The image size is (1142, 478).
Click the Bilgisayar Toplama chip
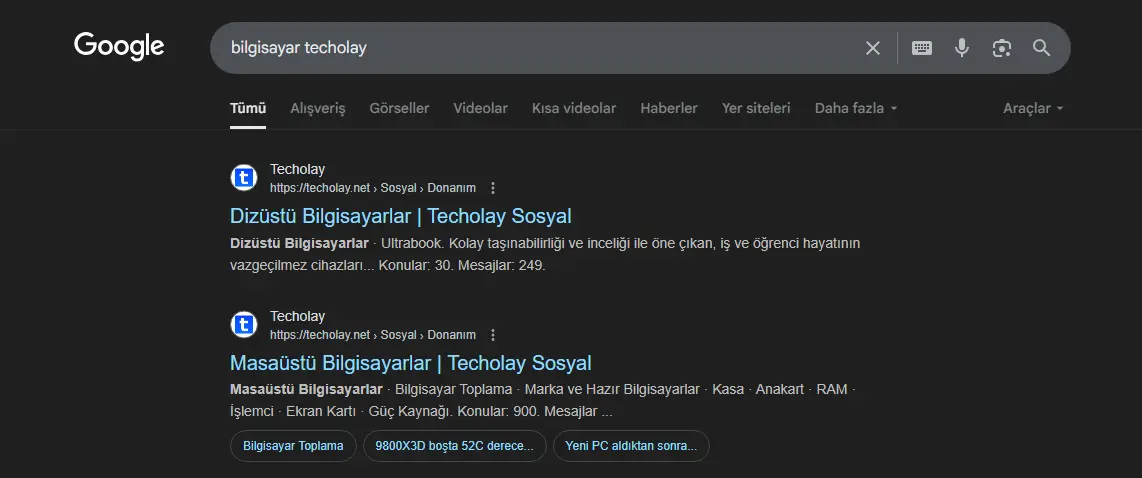pos(293,446)
